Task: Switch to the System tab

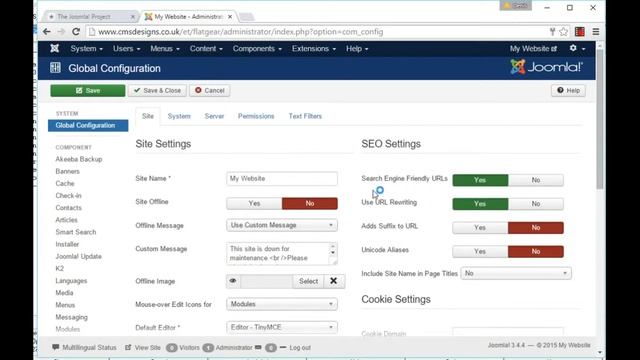Action: (x=179, y=116)
